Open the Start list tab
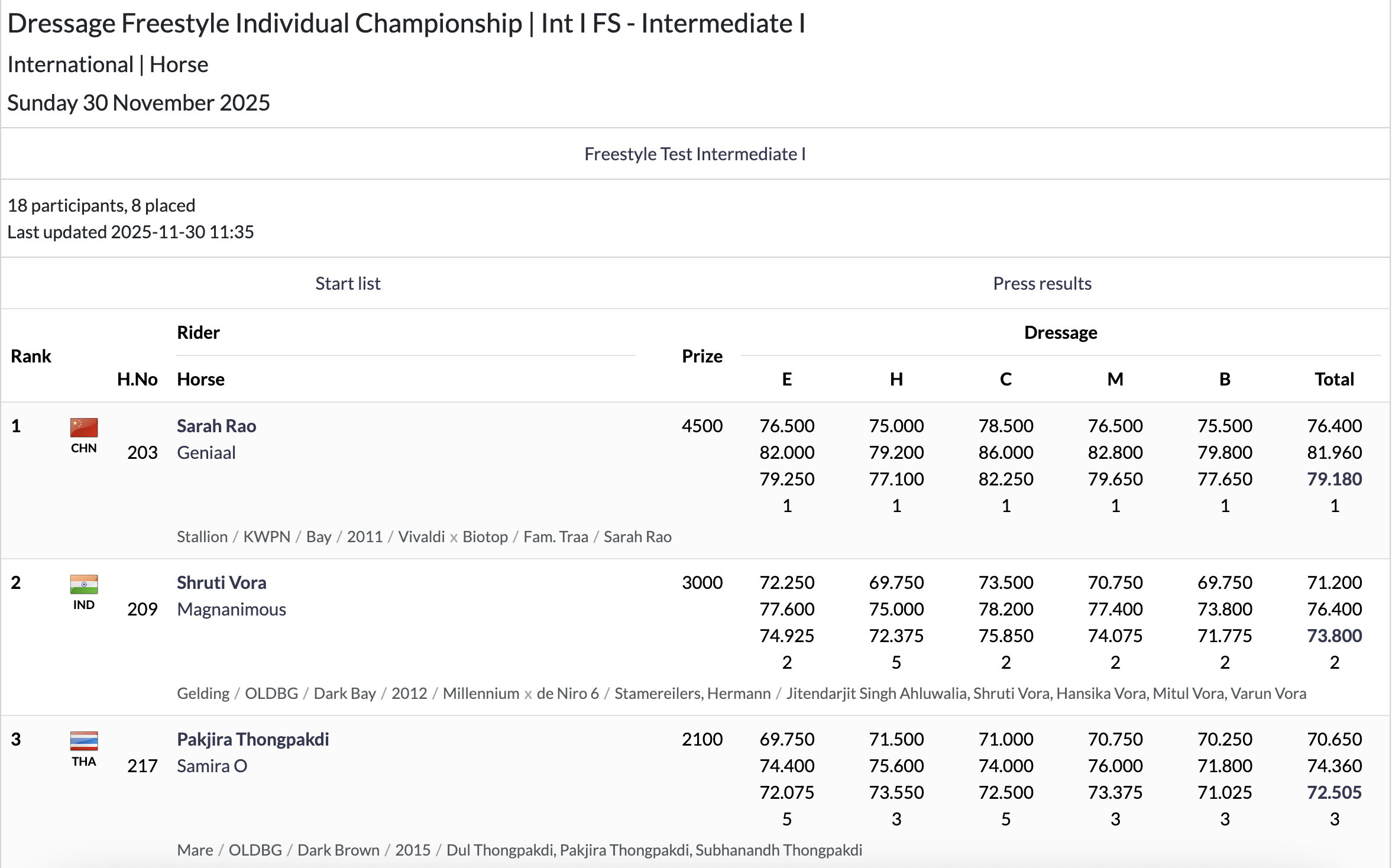The width and height of the screenshot is (1392, 868). click(x=348, y=283)
